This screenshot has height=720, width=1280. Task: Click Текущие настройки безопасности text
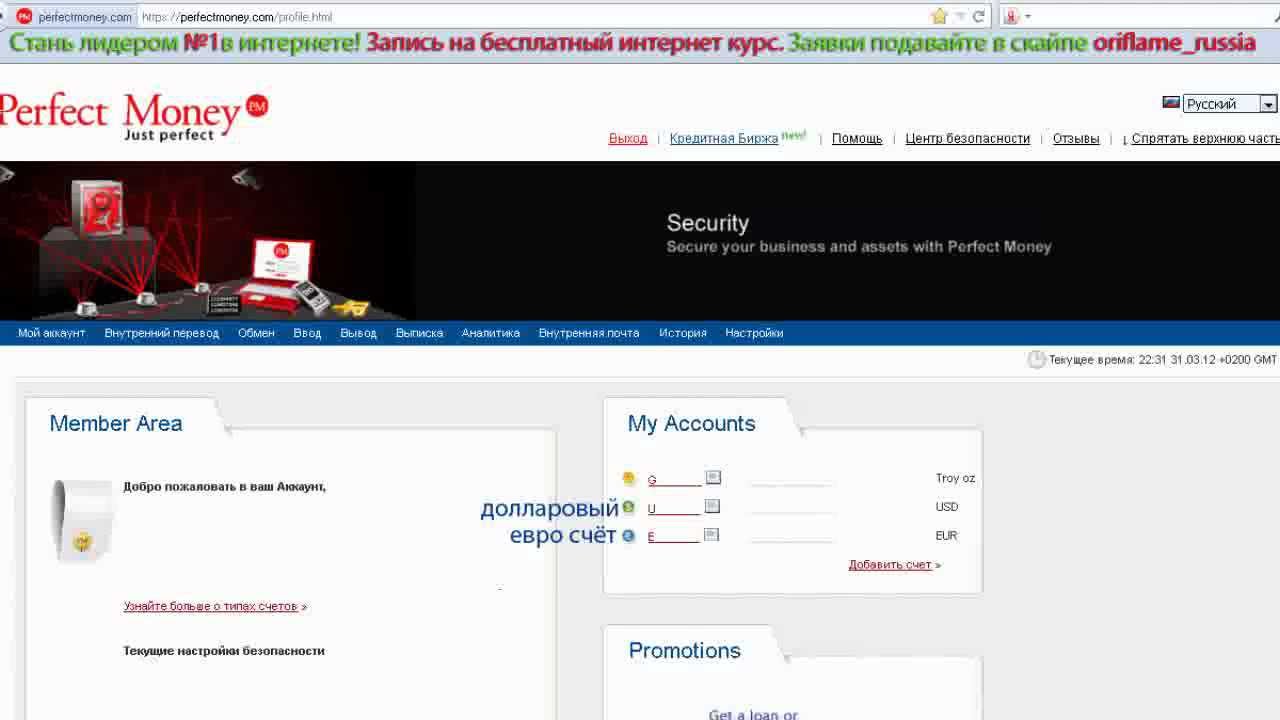tap(224, 651)
